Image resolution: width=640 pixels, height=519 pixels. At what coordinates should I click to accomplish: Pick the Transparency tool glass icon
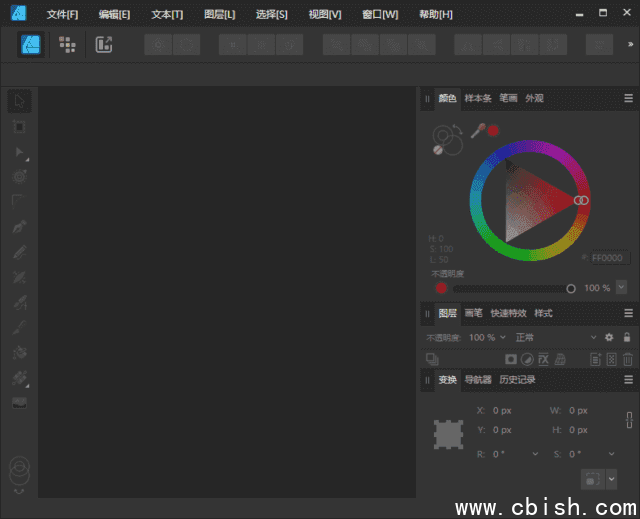pos(19,378)
